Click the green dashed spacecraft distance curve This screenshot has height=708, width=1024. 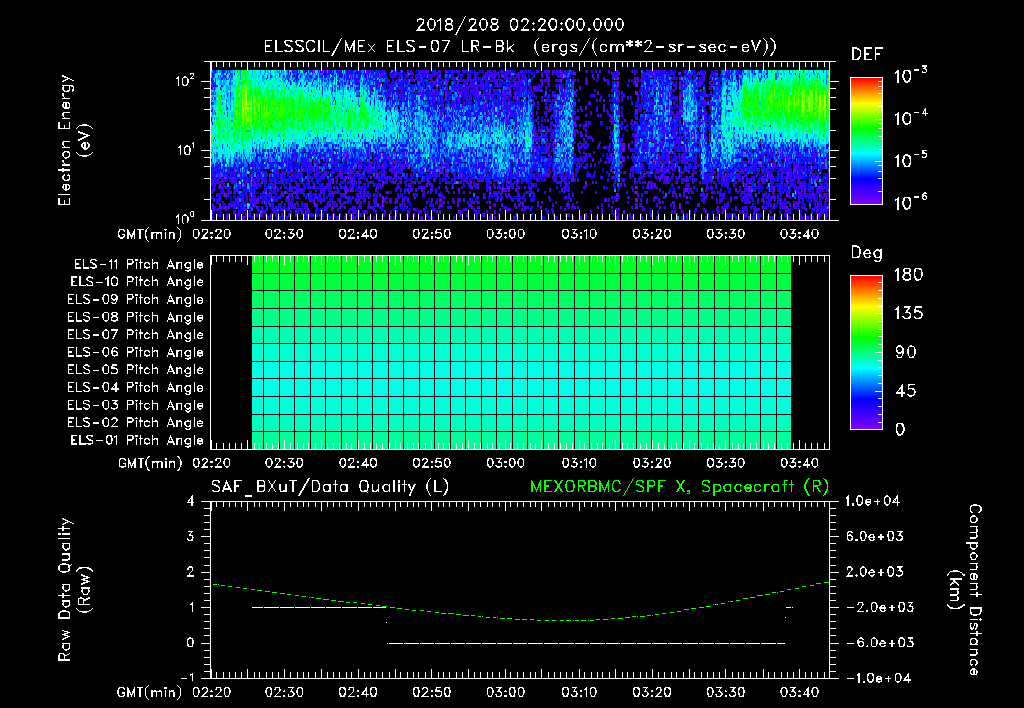pyautogui.click(x=520, y=602)
